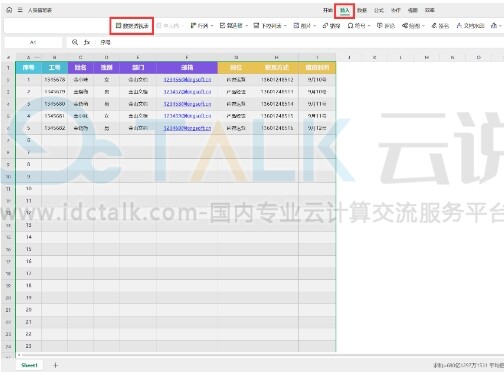The width and height of the screenshot is (504, 375).
Task: Insert a 数据透视表 pivot table
Action: click(x=132, y=26)
